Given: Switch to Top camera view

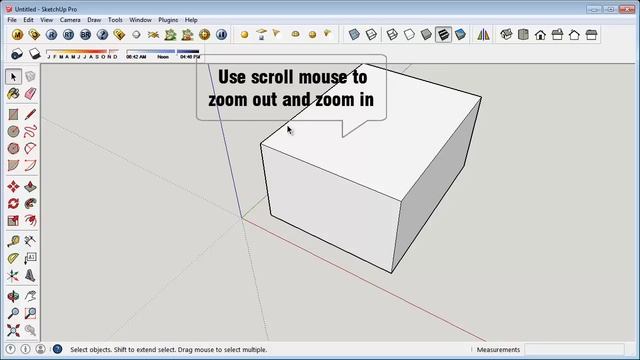Looking at the screenshot, I should click(523, 35).
